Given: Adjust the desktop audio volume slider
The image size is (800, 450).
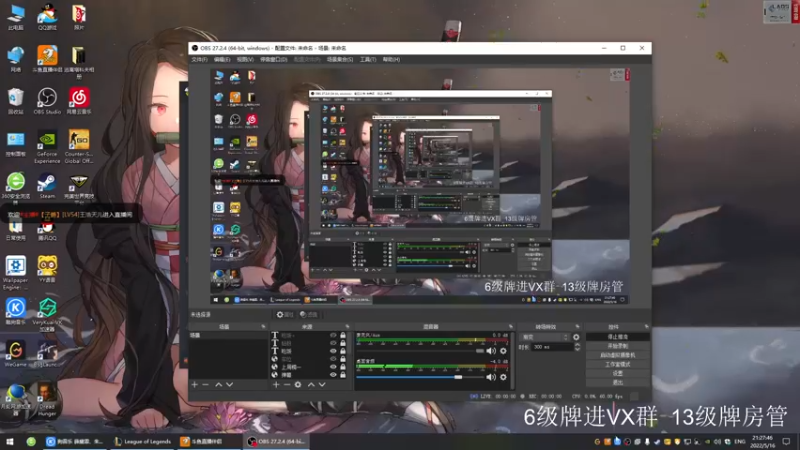Looking at the screenshot, I should (420, 377).
